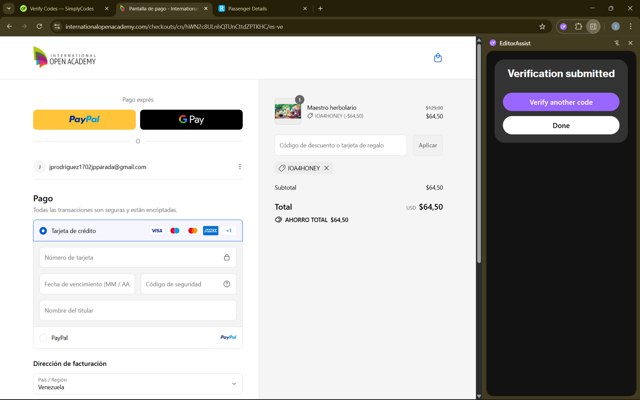Focus the Código de seguridad field
This screenshot has height=400, width=640.
tap(188, 284)
